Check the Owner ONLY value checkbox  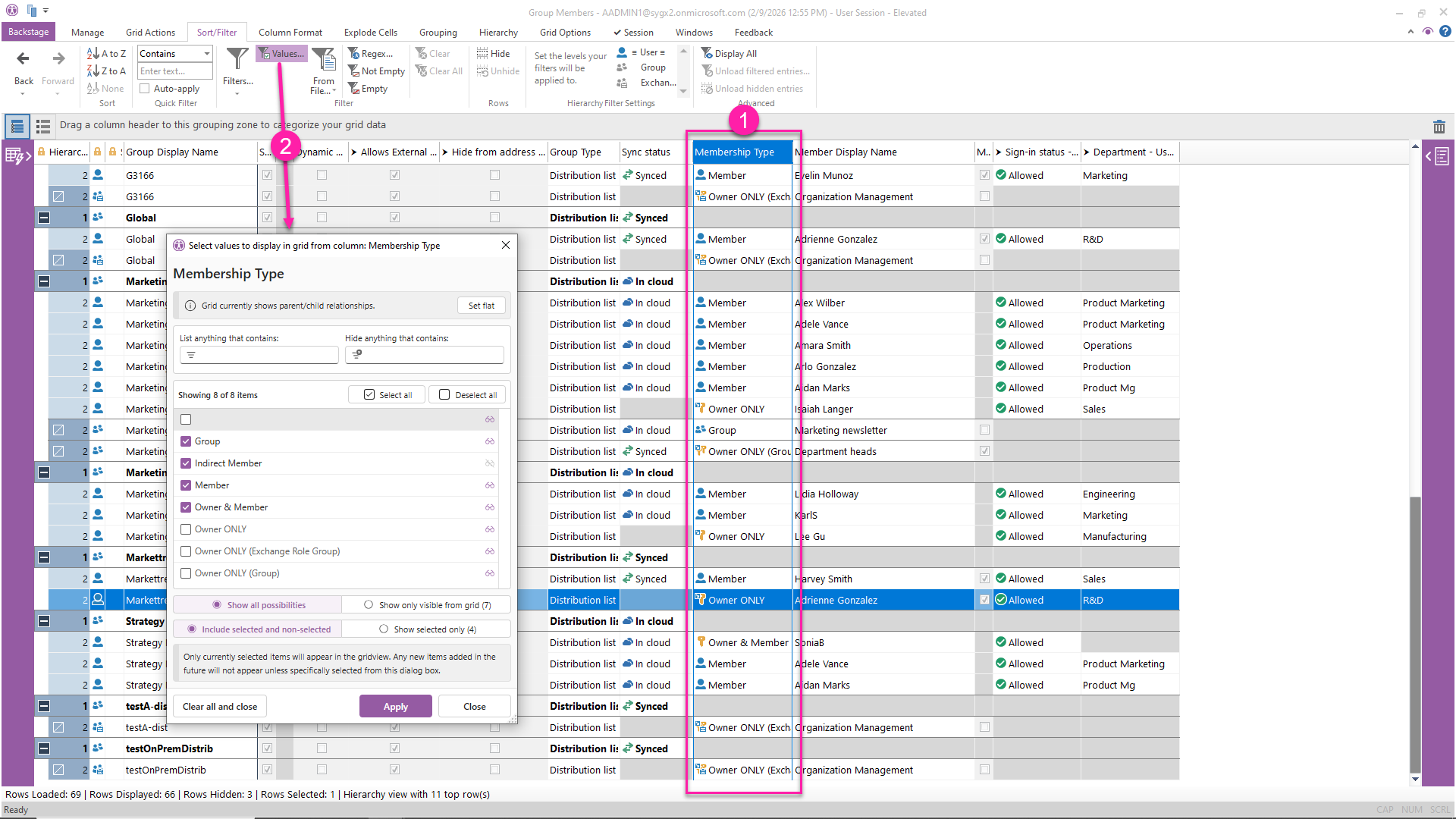(x=186, y=529)
